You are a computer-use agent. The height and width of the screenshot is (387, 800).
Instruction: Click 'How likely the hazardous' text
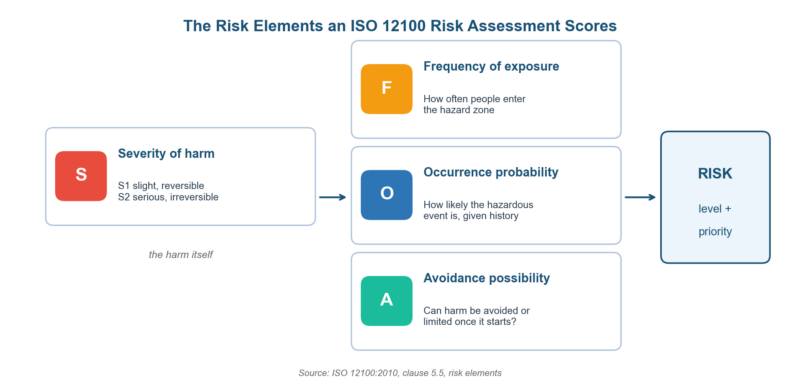[479, 204]
